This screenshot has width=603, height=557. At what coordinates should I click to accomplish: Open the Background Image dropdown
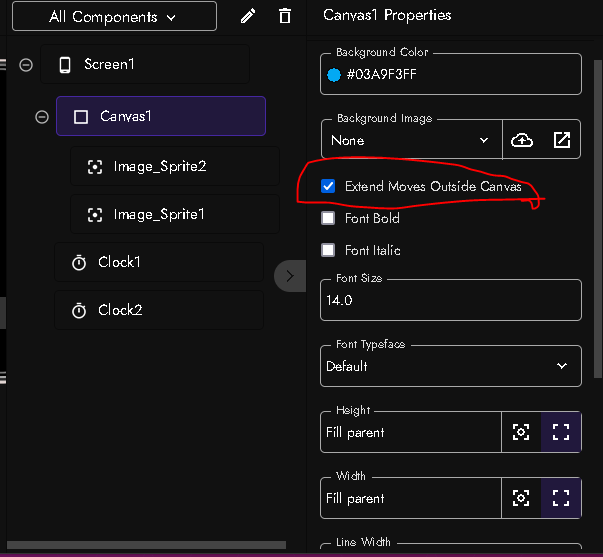tap(410, 141)
